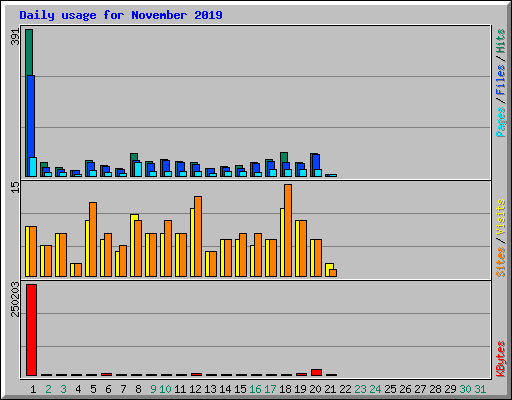The width and height of the screenshot is (512, 400).
Task: Click the 'Daily usage for November 2019' title
Action: point(121,15)
